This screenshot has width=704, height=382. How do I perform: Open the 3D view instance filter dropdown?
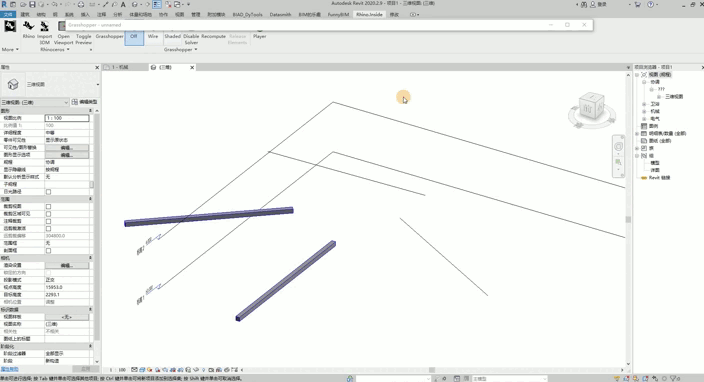pos(35,102)
